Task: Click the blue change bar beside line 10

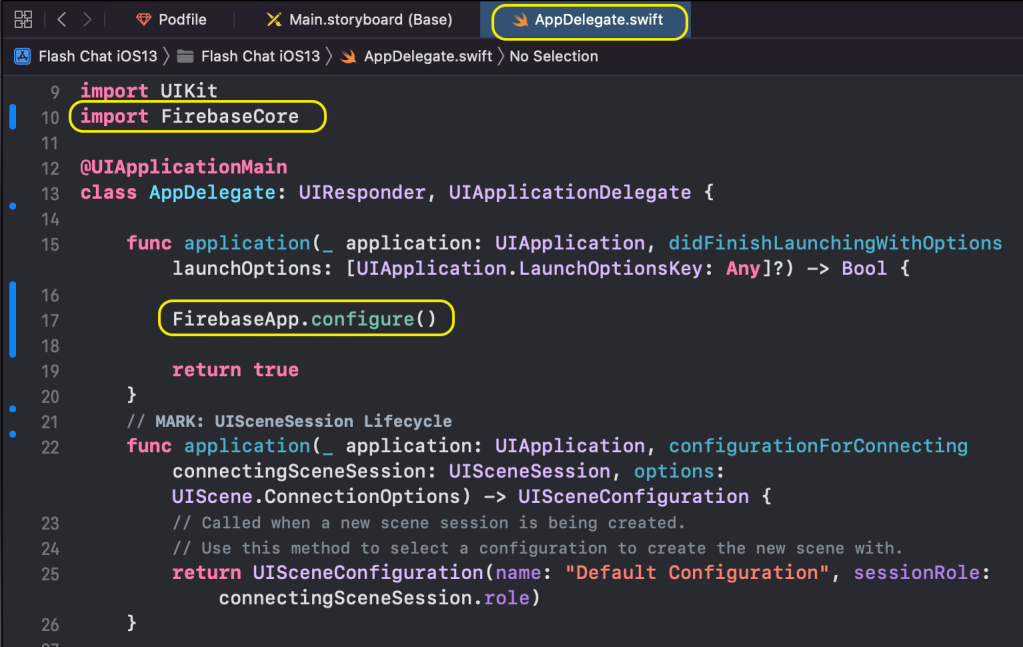Action: click(12, 117)
